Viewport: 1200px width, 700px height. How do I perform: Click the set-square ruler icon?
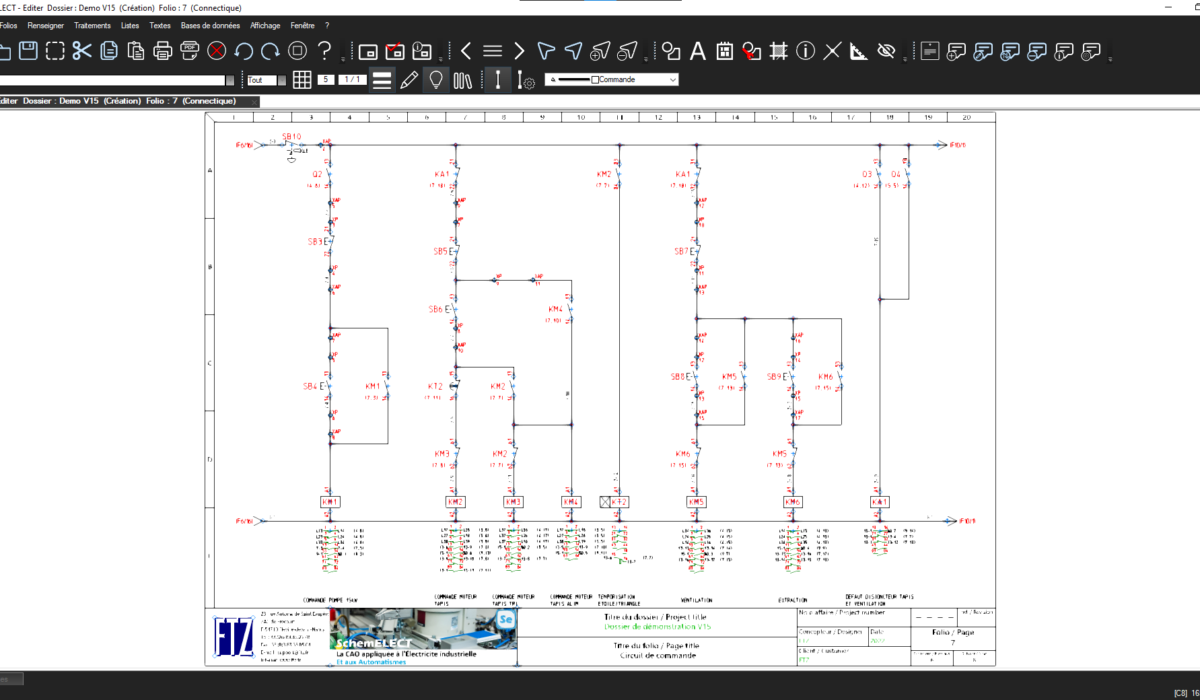[859, 50]
